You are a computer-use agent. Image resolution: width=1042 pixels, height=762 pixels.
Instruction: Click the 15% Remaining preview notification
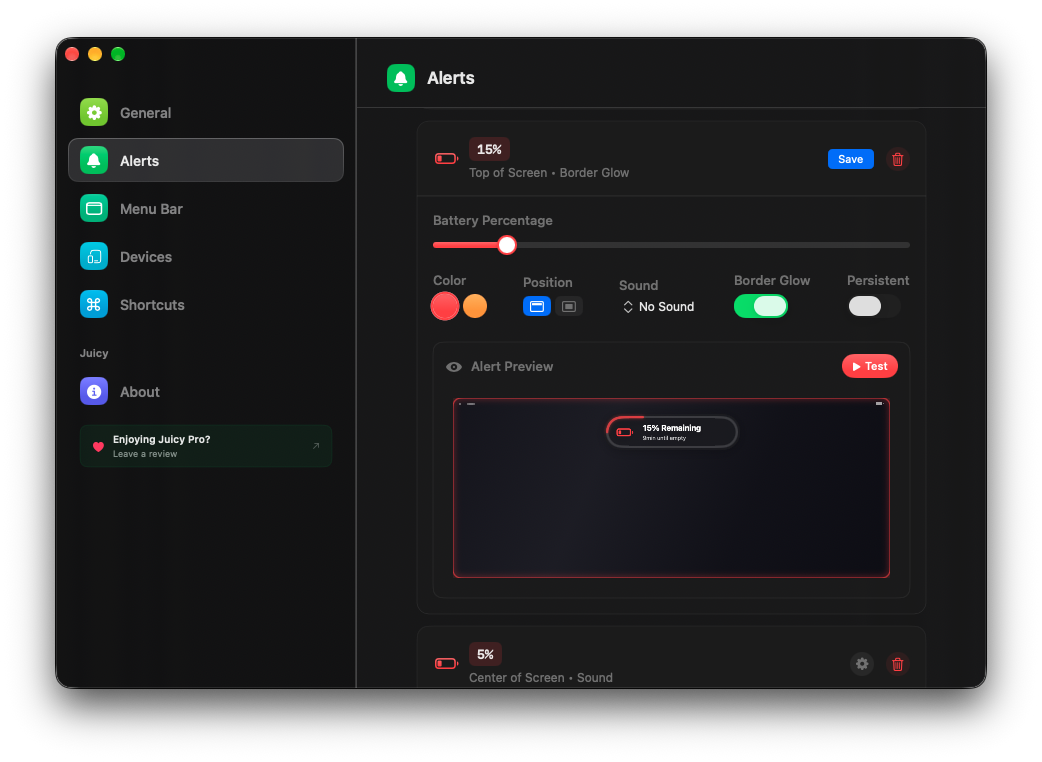click(672, 432)
